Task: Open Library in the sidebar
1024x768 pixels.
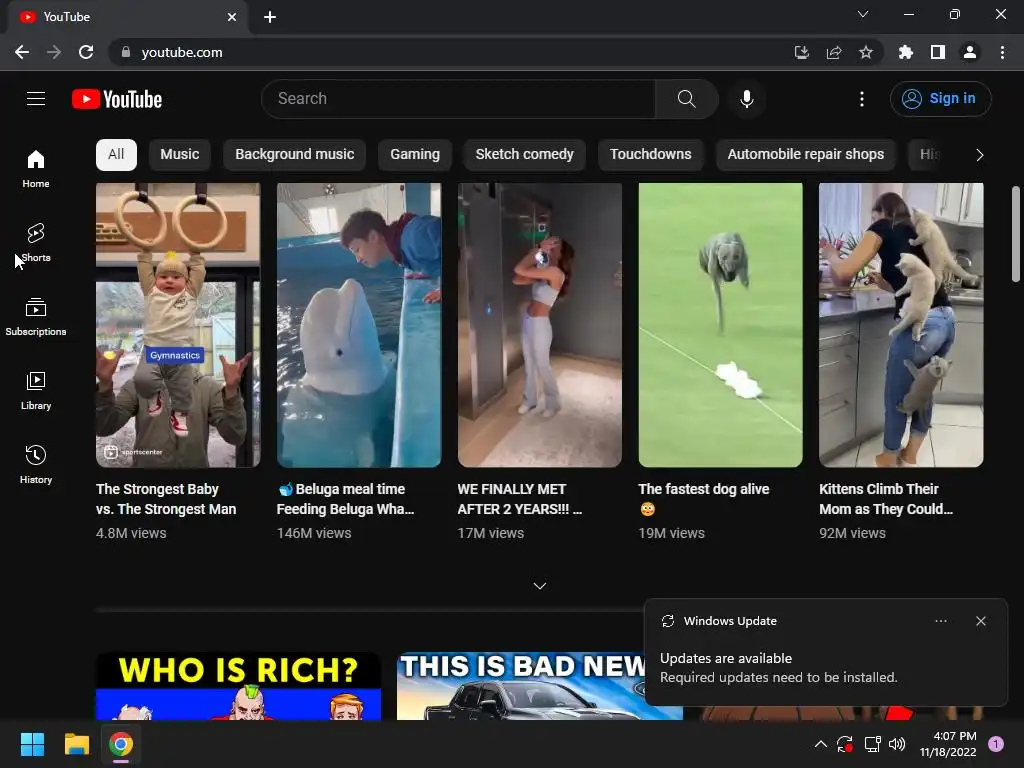Action: (x=36, y=391)
